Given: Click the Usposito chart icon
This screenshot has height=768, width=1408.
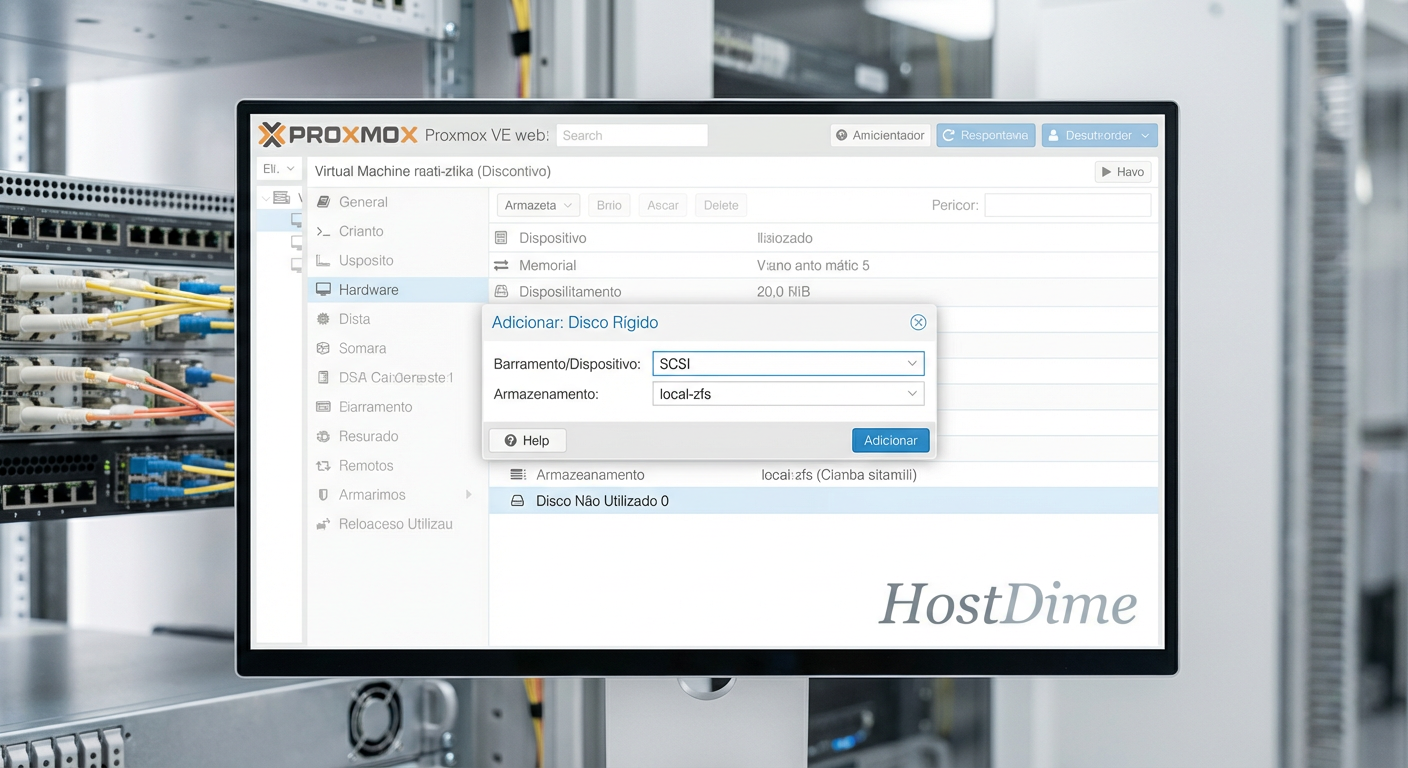Looking at the screenshot, I should (323, 261).
